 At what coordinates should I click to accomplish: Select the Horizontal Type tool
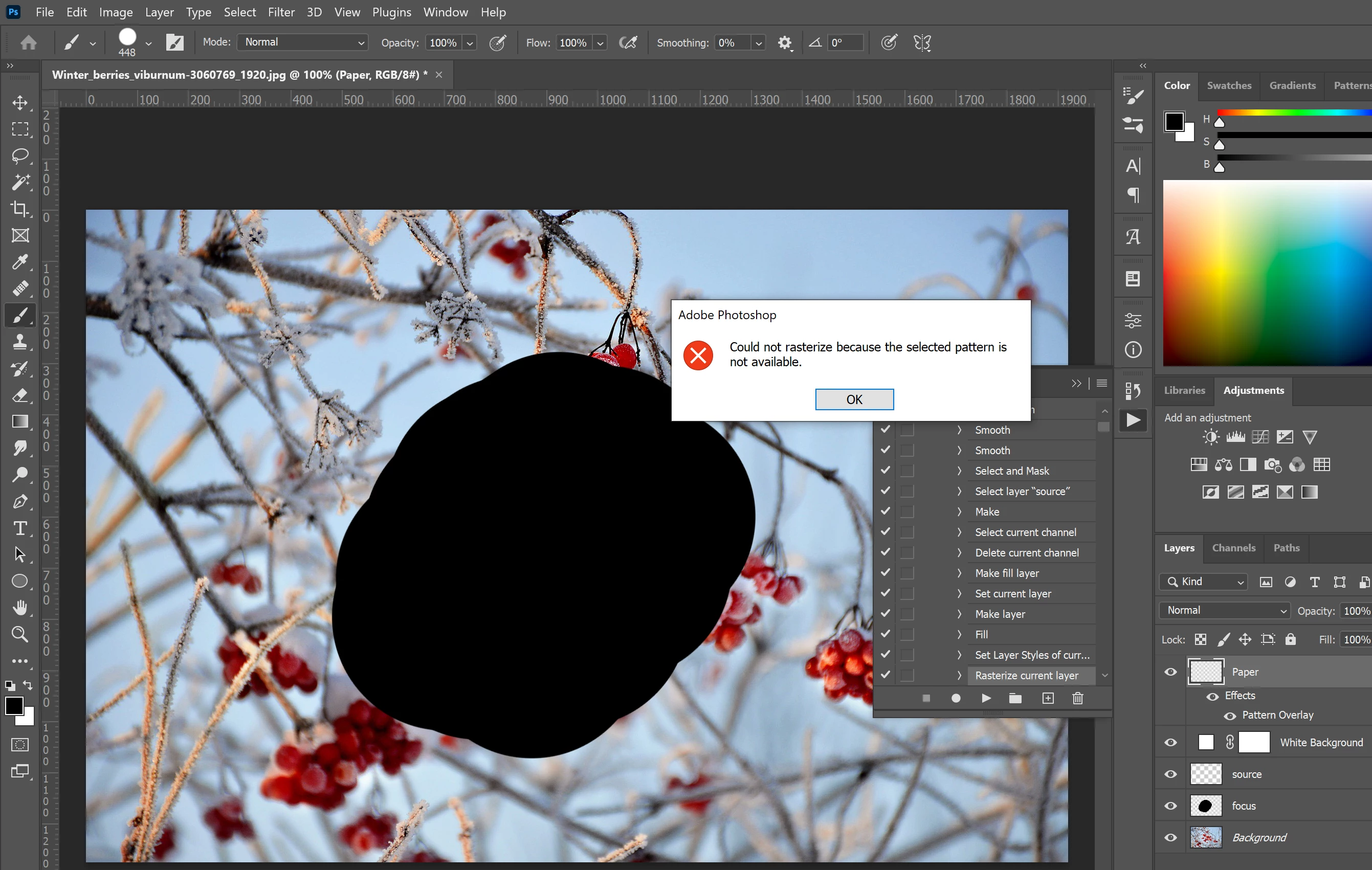click(x=20, y=528)
